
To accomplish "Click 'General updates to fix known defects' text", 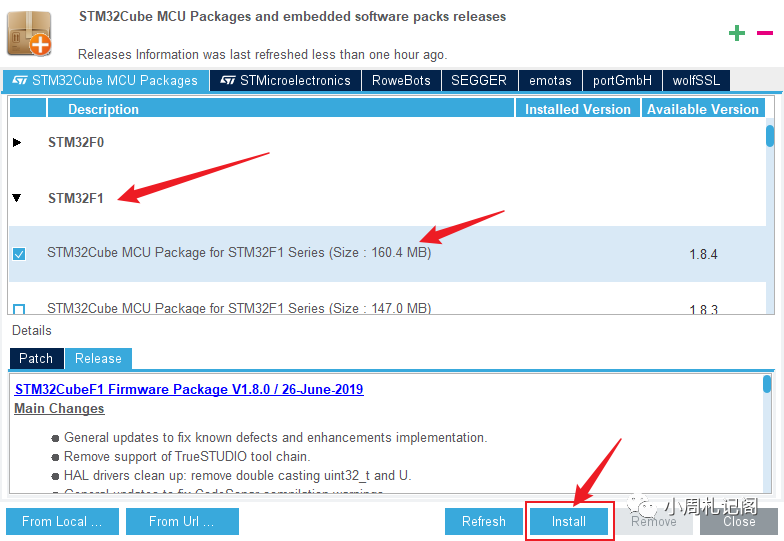I will (276, 438).
